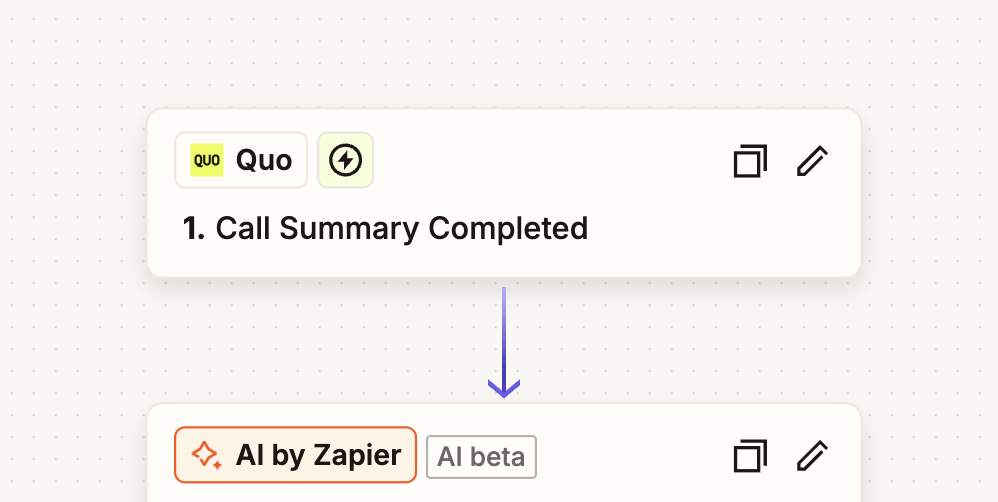
Task: Open the Call Summary Completed step title
Action: (x=401, y=229)
